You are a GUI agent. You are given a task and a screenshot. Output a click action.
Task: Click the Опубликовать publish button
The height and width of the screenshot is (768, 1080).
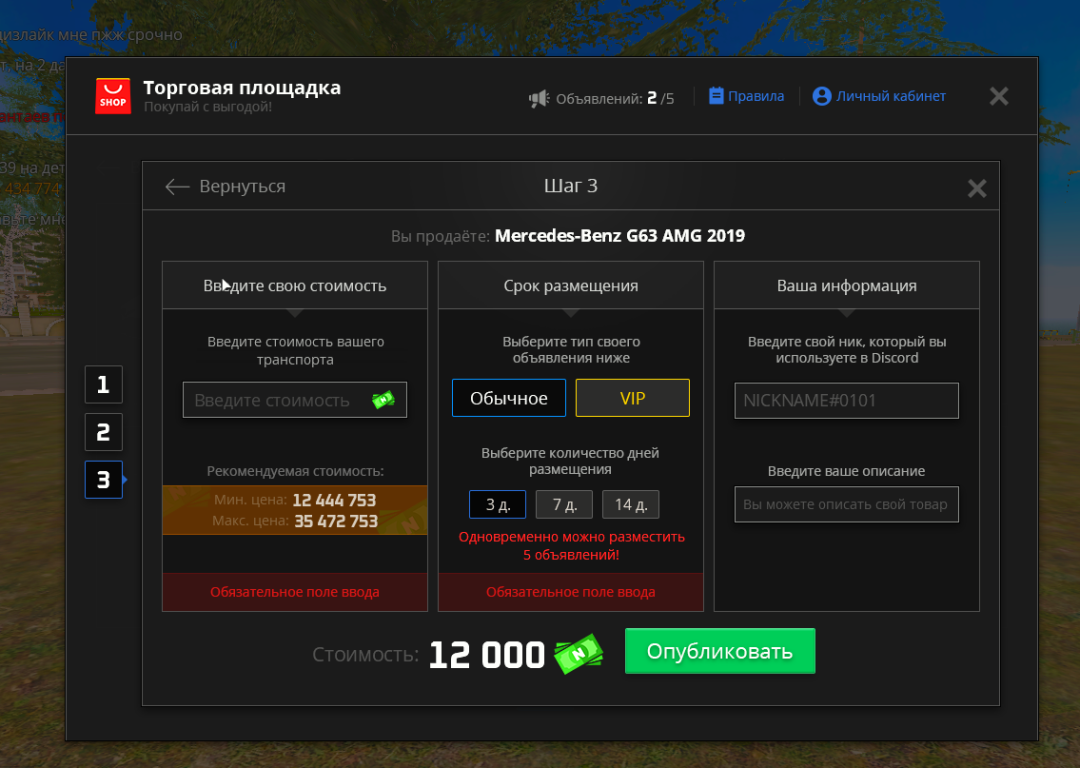point(720,651)
